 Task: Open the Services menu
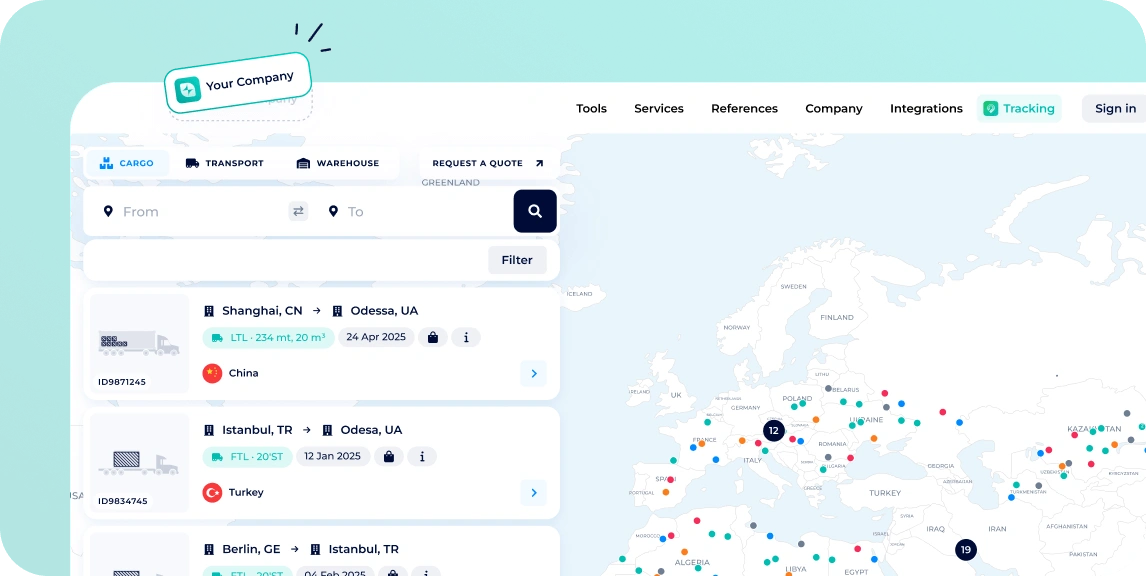659,108
